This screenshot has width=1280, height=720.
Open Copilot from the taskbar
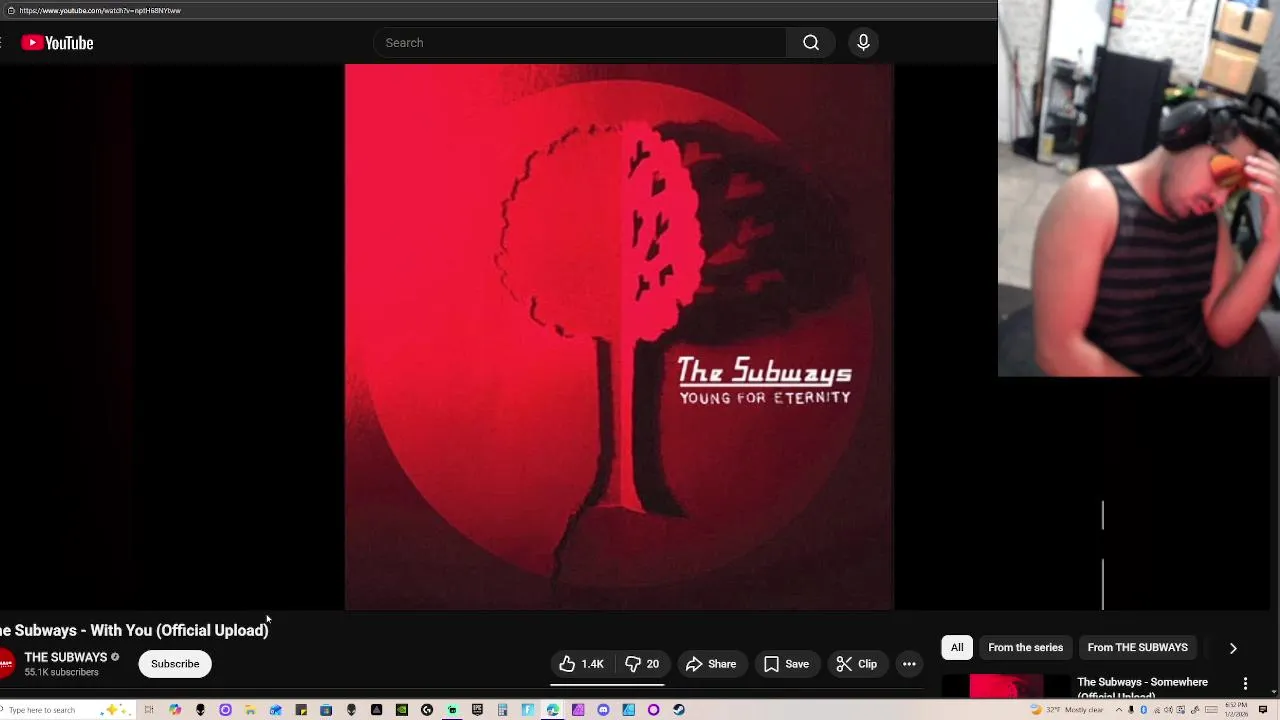(175, 710)
